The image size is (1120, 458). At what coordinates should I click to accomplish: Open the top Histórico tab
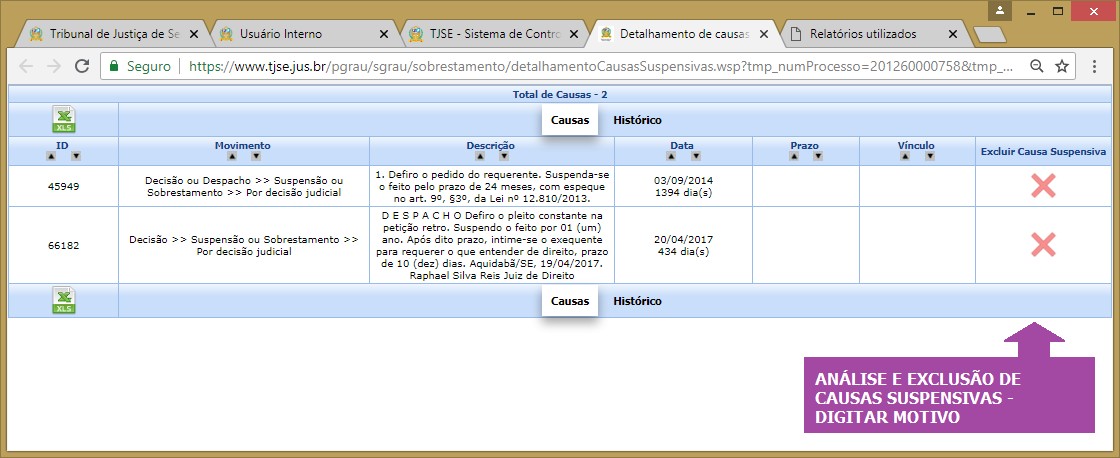637,120
